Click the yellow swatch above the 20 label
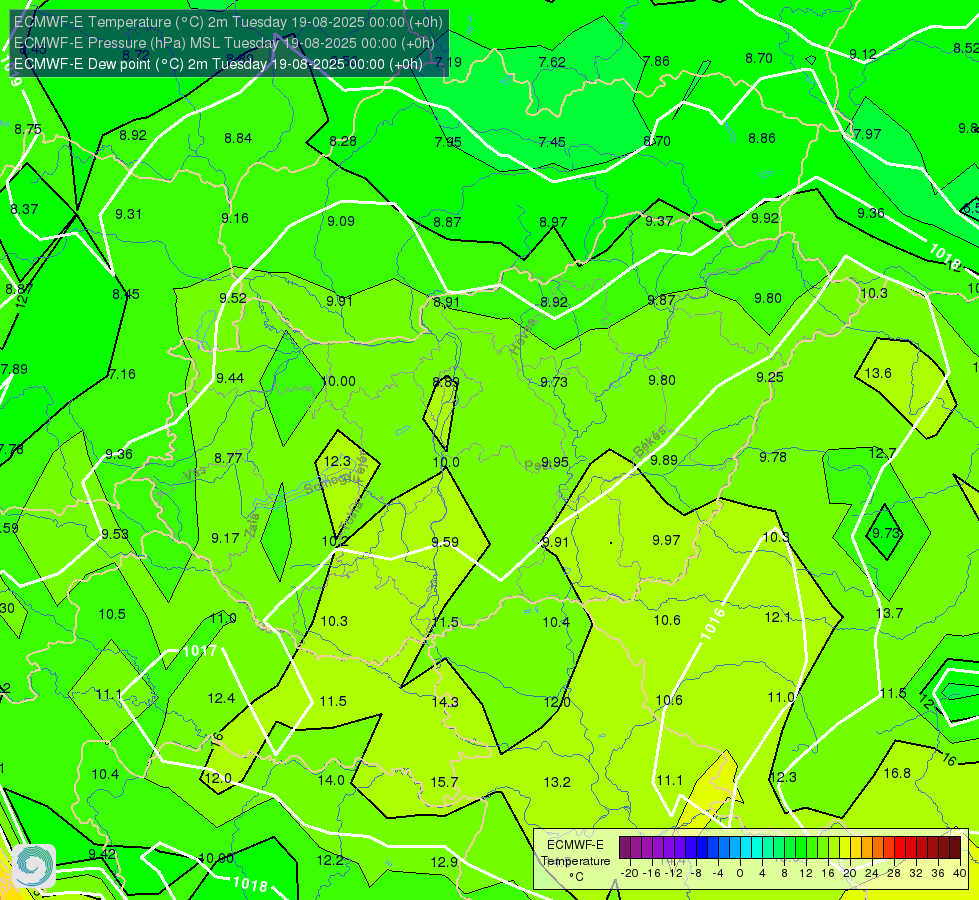The image size is (979, 900). [845, 848]
